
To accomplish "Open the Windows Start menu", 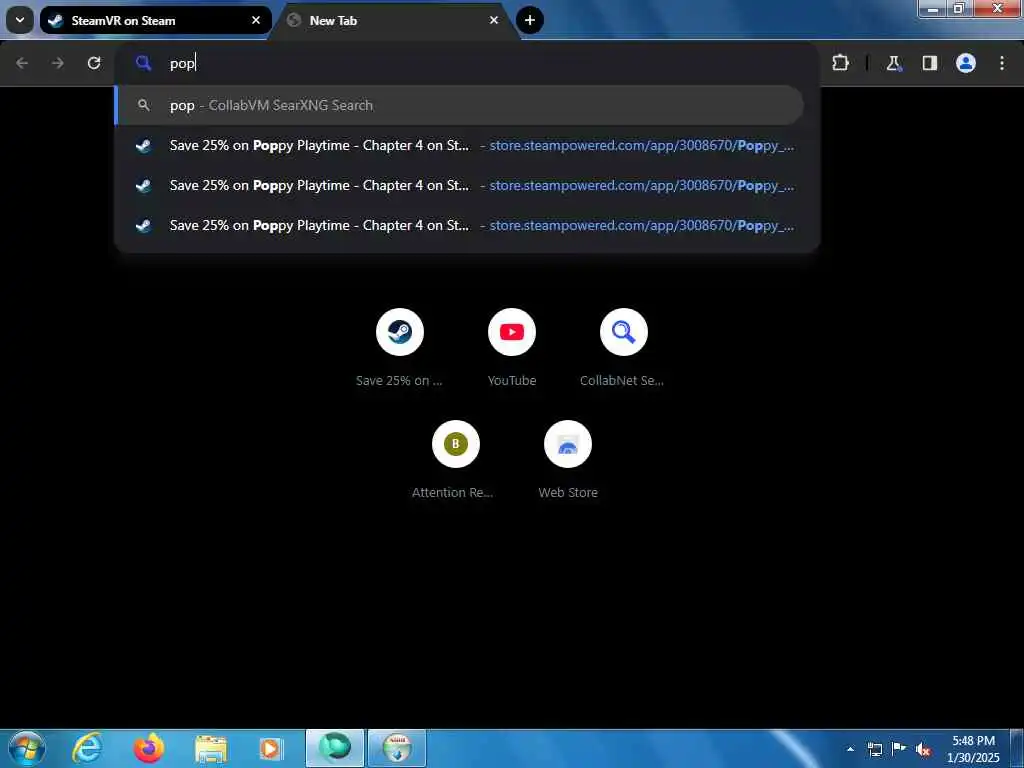I will 27,748.
